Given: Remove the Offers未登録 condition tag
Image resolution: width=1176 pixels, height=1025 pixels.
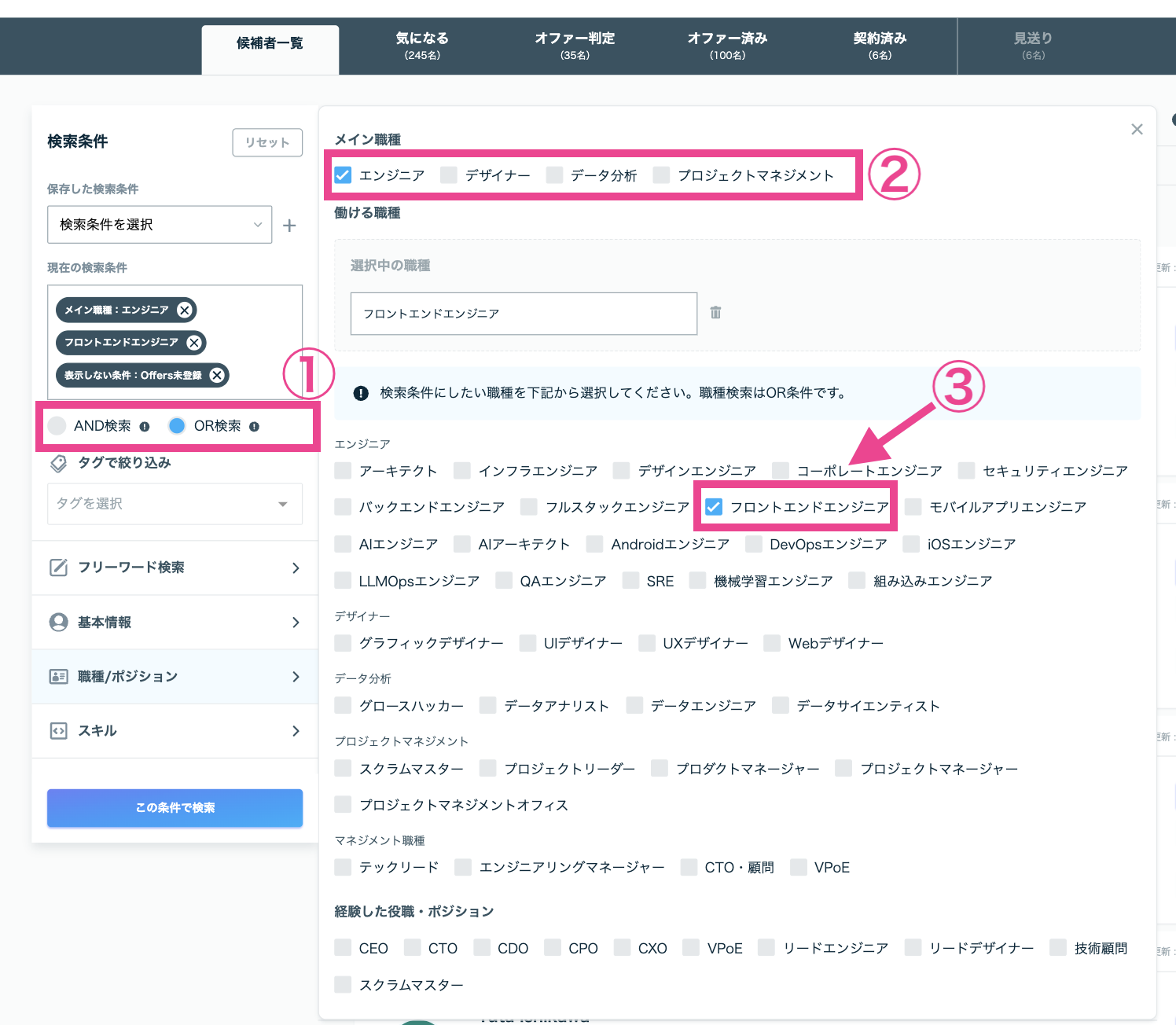Looking at the screenshot, I should tap(217, 375).
